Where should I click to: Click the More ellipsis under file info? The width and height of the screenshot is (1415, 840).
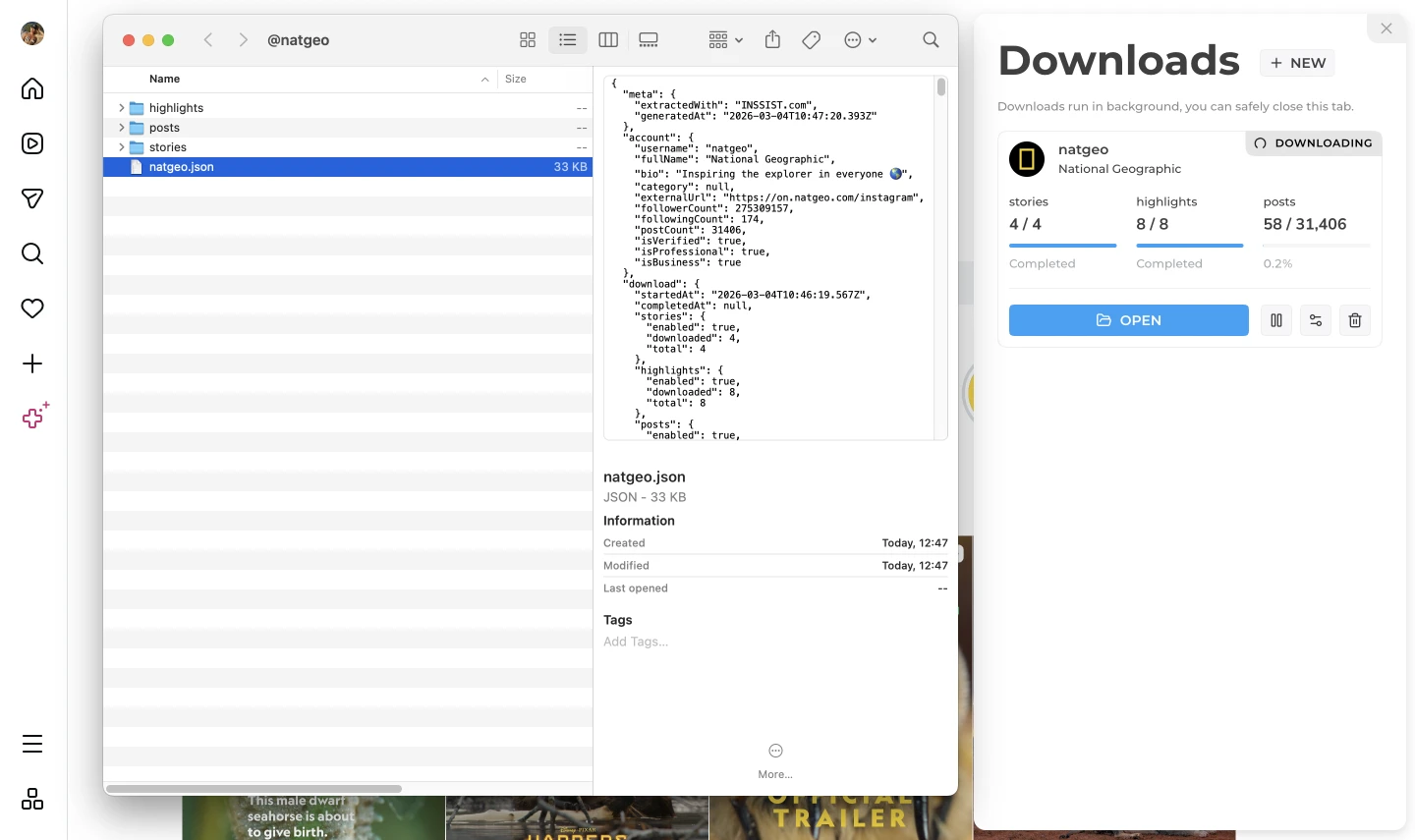click(774, 751)
